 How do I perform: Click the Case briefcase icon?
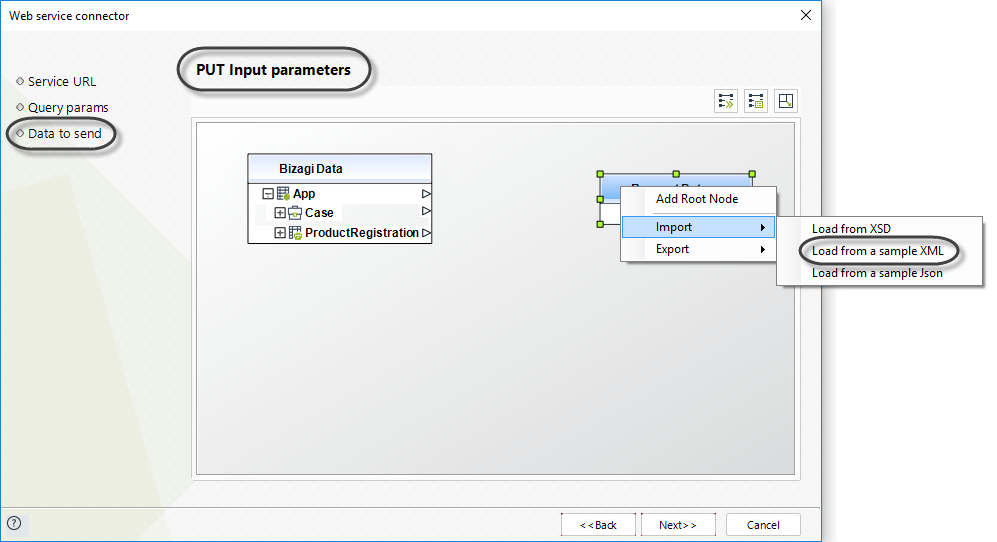(x=295, y=212)
